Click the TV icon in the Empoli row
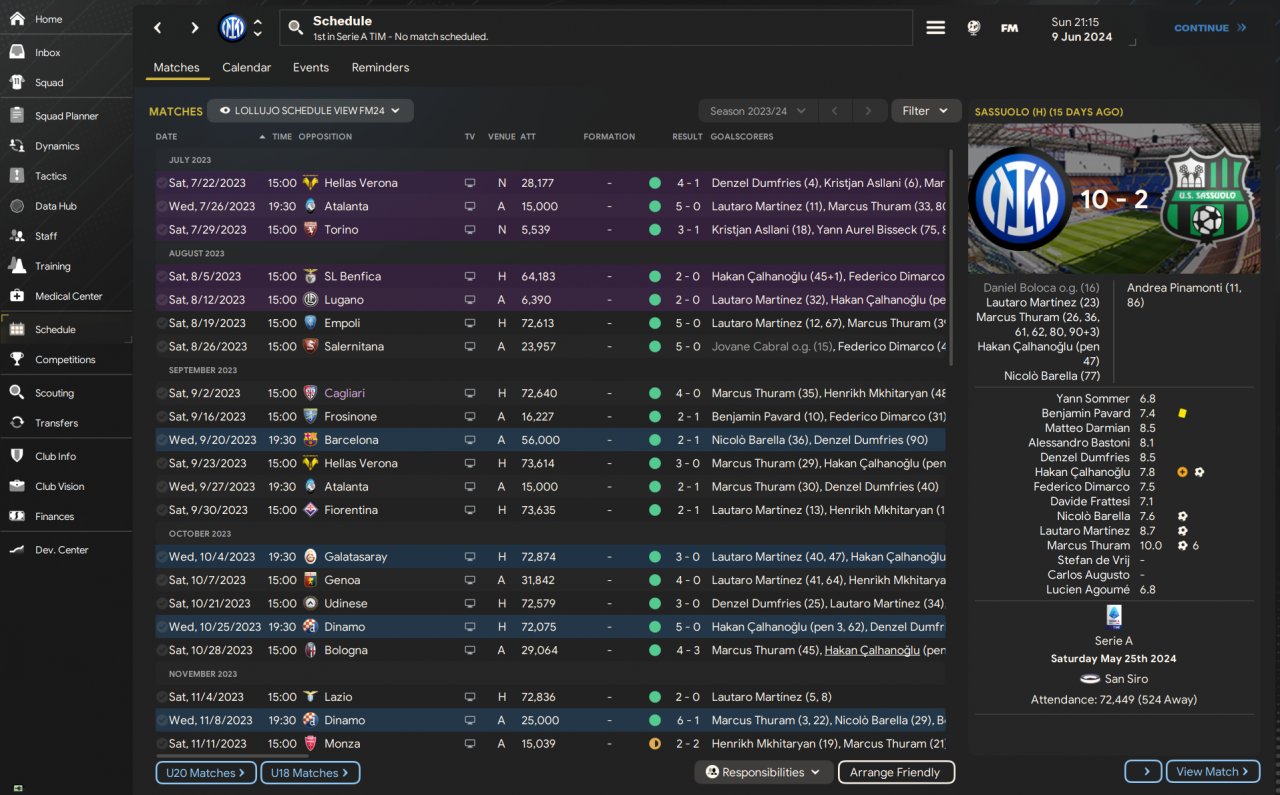1280x795 pixels. (470, 323)
